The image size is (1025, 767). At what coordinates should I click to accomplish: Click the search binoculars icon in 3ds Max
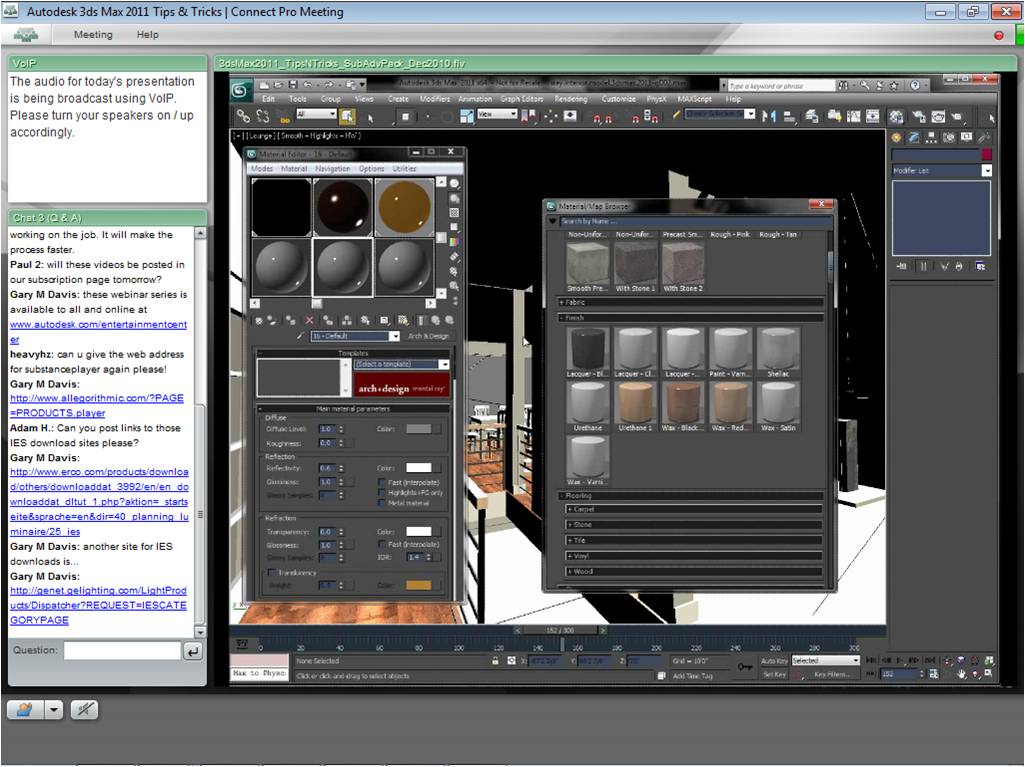point(844,86)
